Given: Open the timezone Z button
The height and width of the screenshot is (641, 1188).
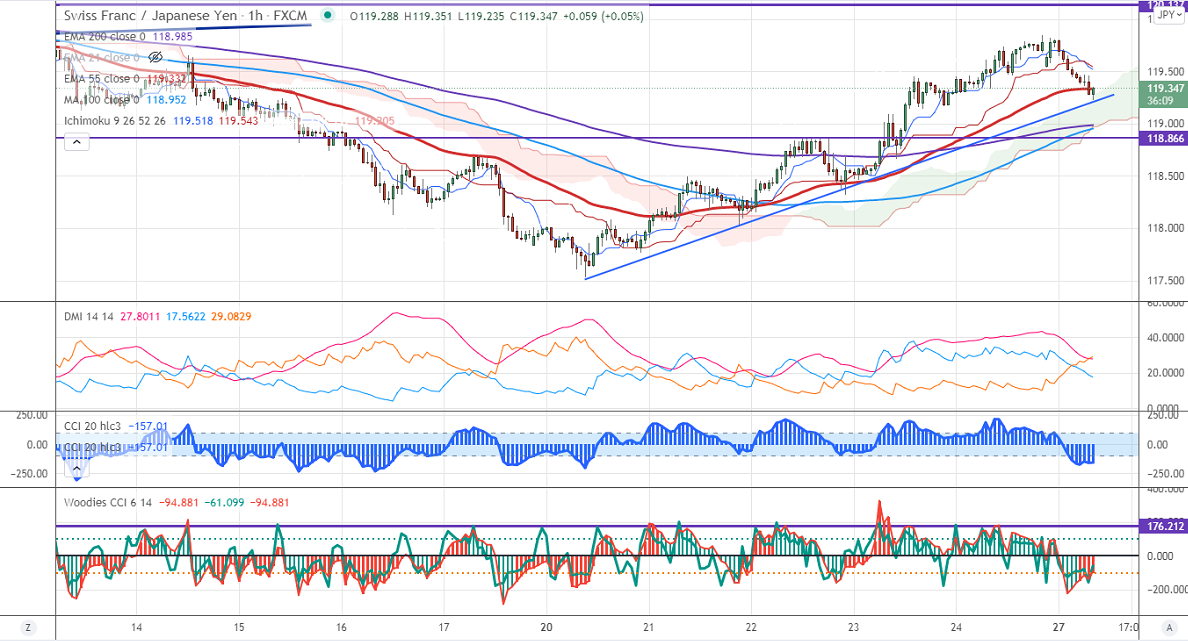Looking at the screenshot, I should point(28,627).
